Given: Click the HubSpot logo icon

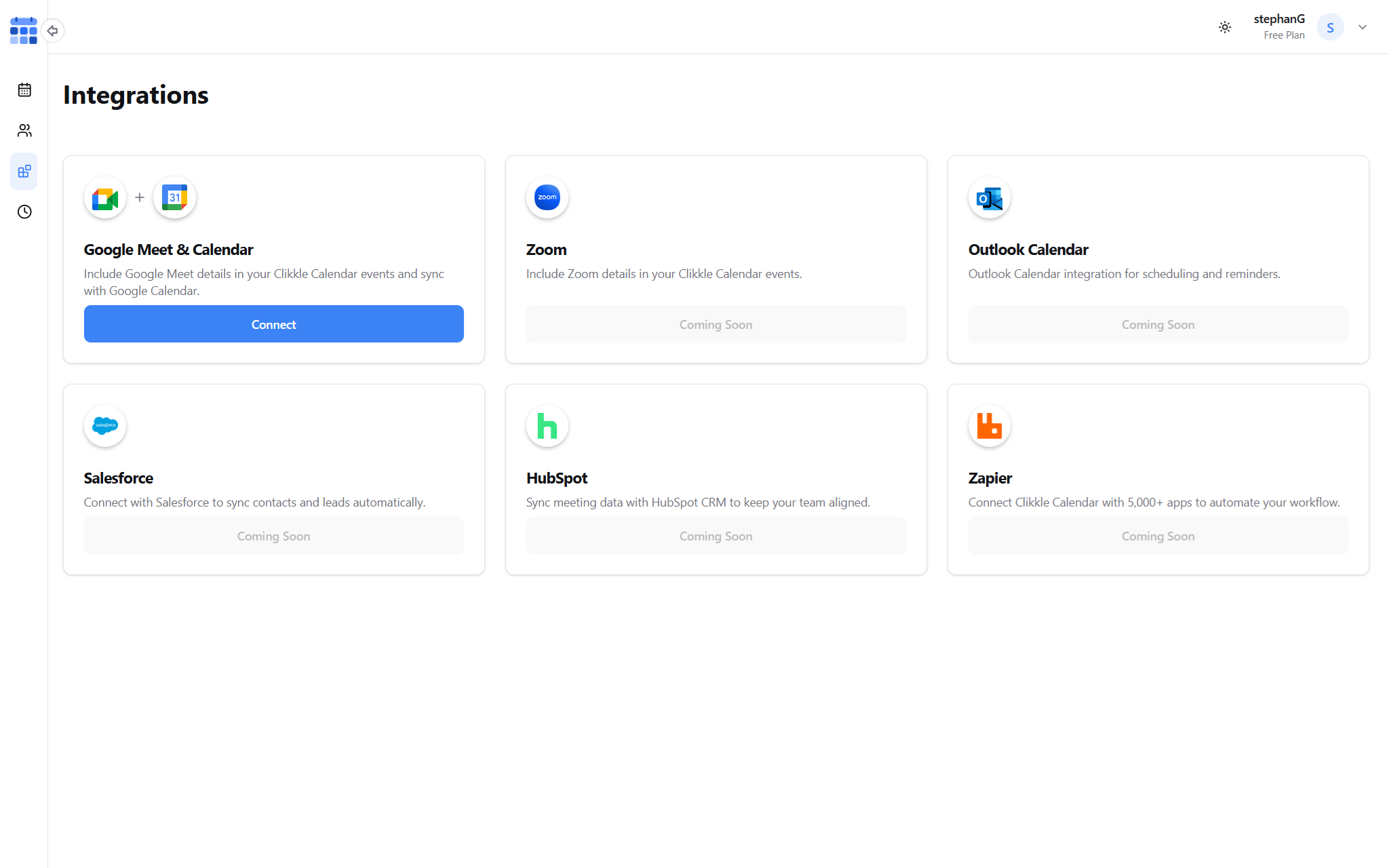Looking at the screenshot, I should (x=547, y=426).
